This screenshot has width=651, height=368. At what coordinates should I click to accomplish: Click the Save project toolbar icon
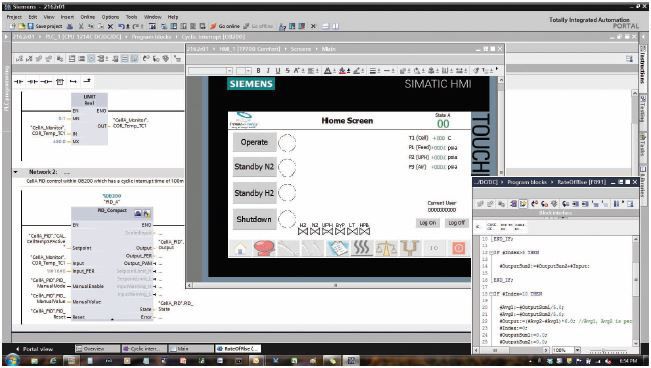click(31, 26)
